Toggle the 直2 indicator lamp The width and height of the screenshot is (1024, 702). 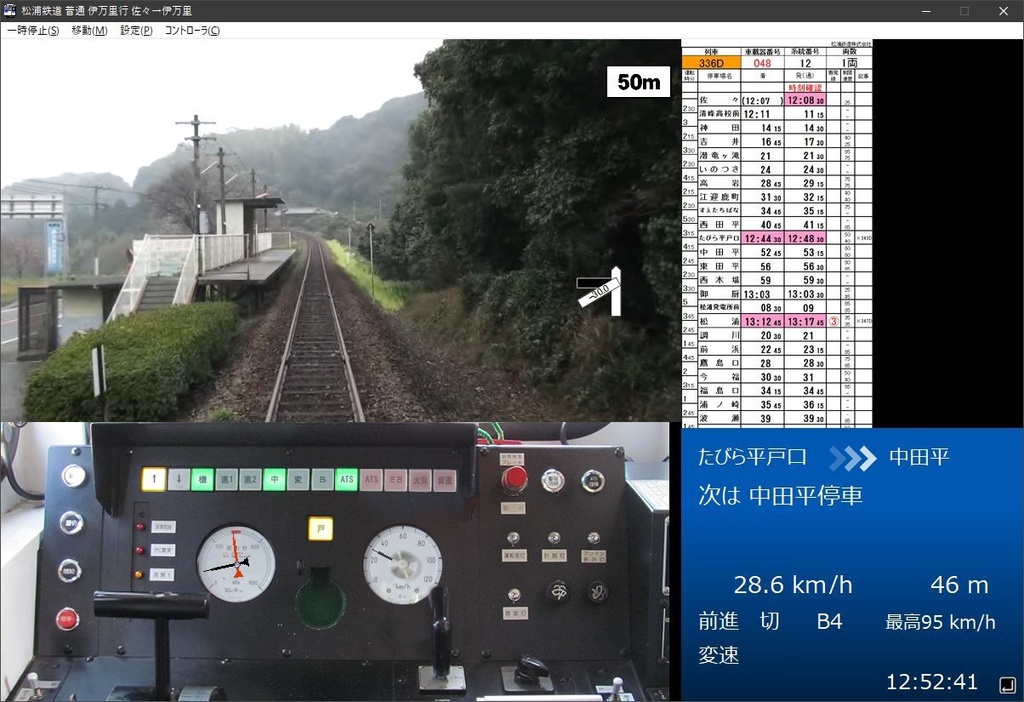(250, 478)
